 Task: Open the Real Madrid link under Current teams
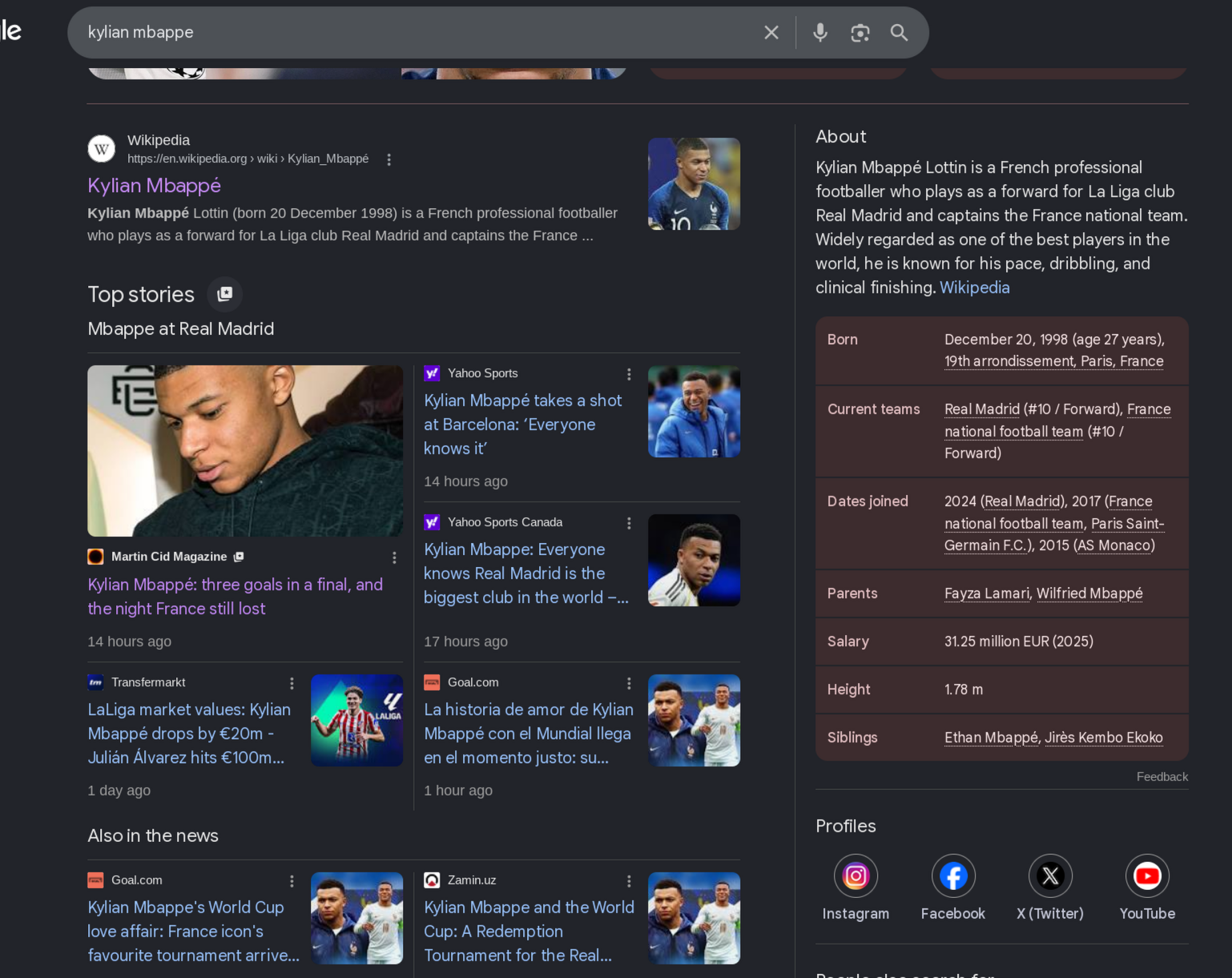coord(981,409)
